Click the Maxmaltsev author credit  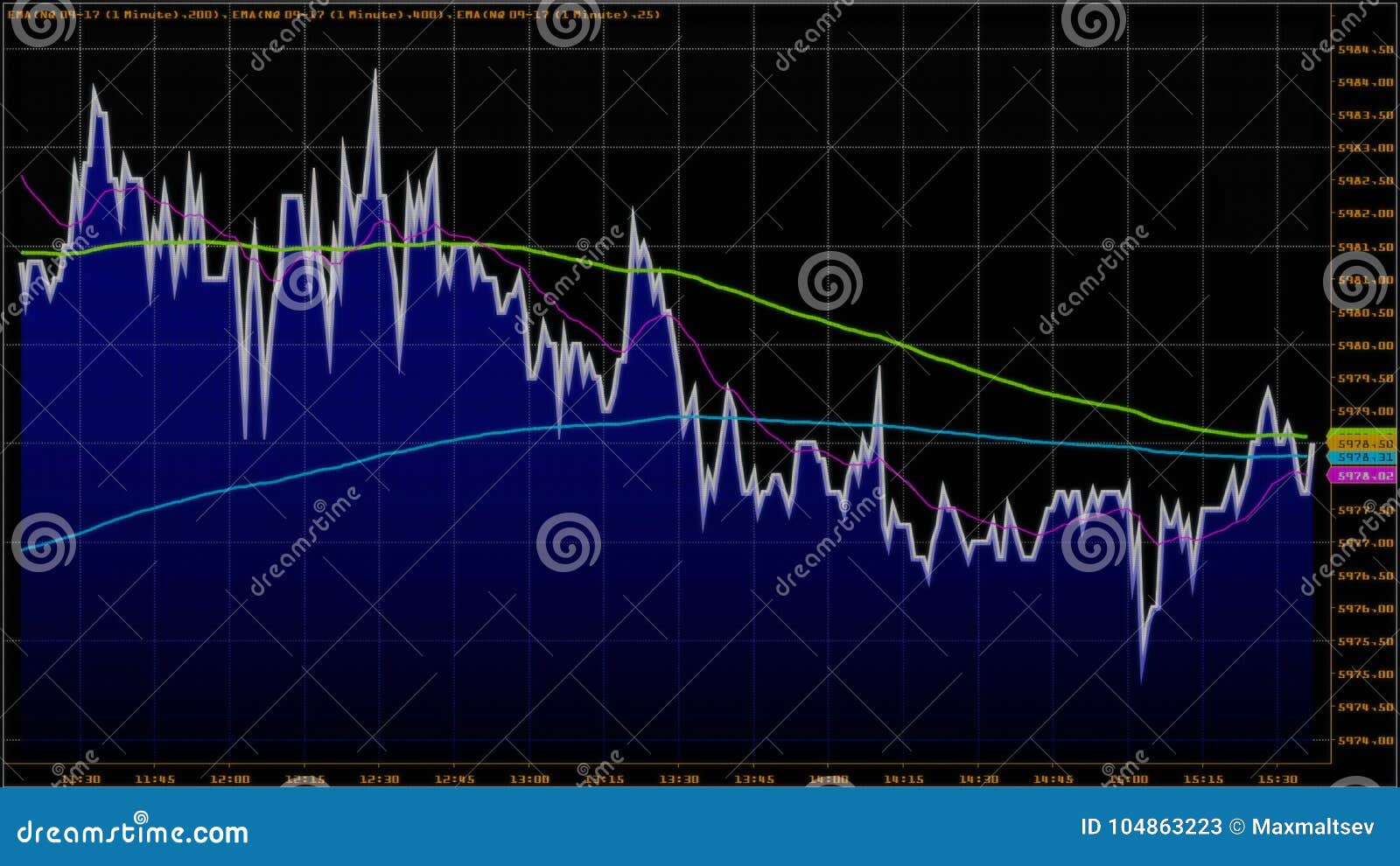[x=1312, y=828]
